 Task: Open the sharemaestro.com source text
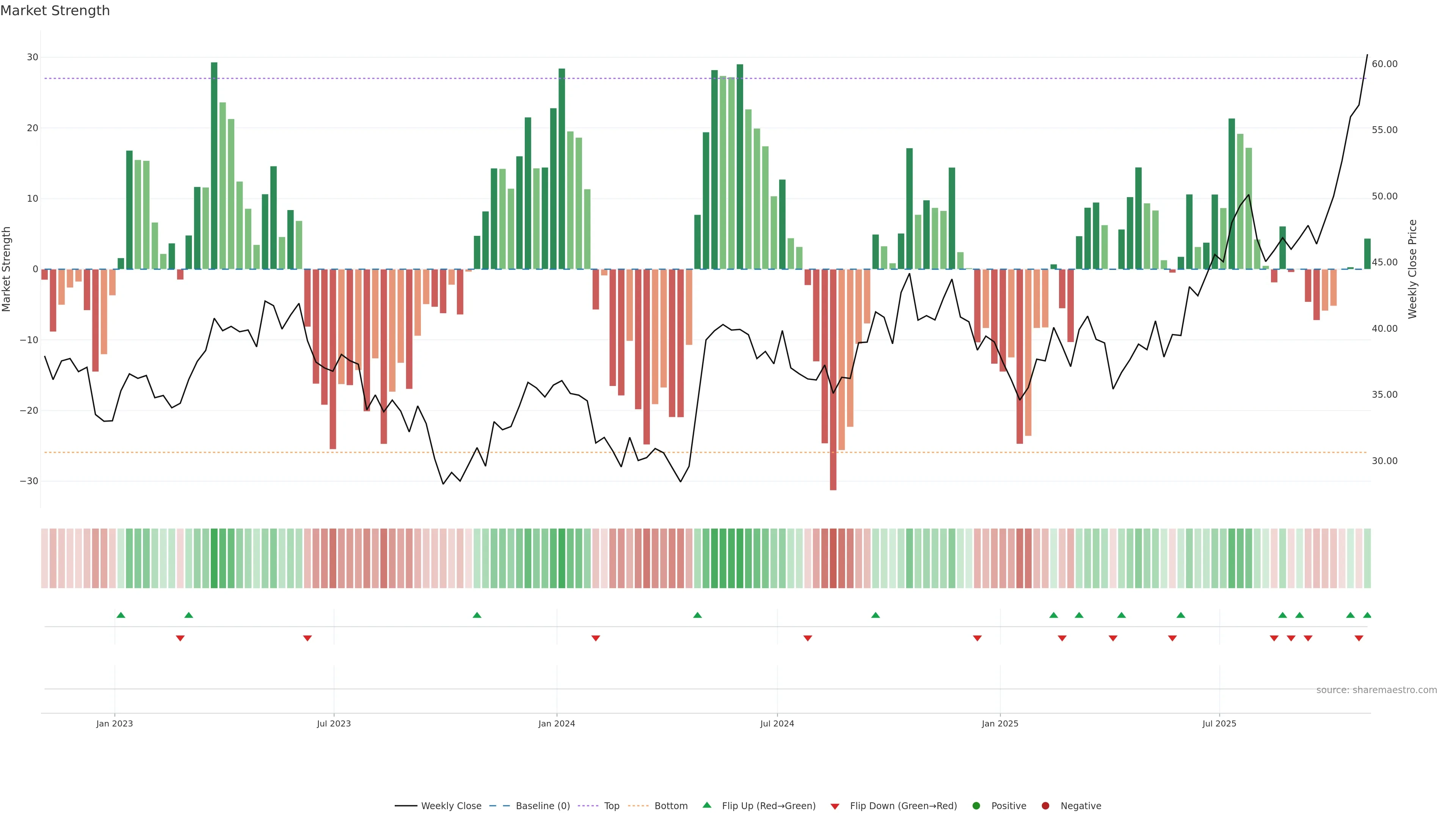[x=1376, y=690]
